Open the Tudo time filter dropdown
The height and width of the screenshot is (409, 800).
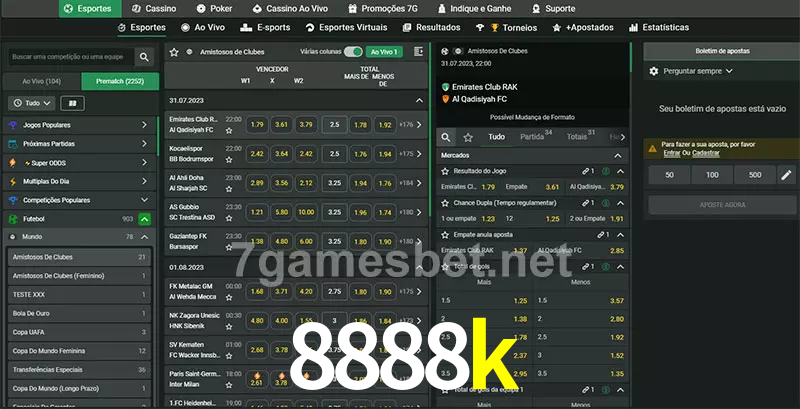[30, 103]
